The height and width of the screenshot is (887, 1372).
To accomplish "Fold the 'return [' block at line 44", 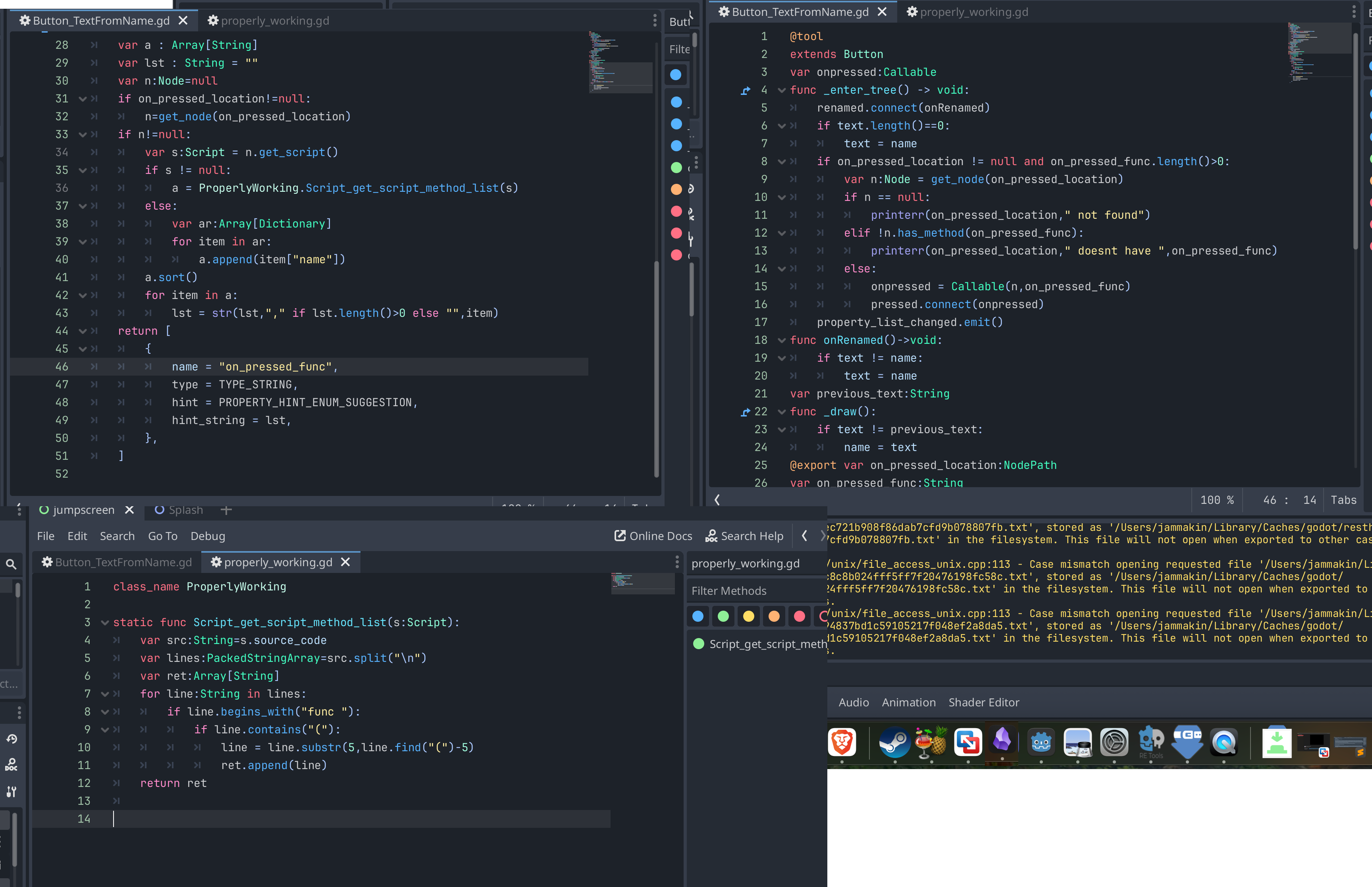I will coord(82,331).
